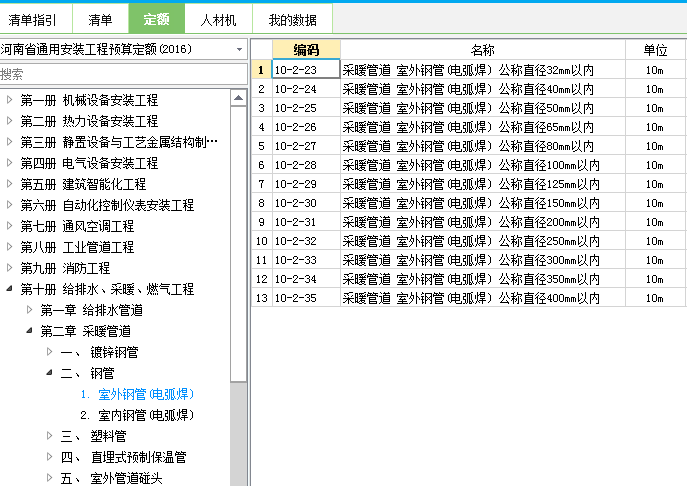Expand 第五册 建筑智能化工程 node
Image resolution: width=687 pixels, height=486 pixels.
click(x=9, y=184)
